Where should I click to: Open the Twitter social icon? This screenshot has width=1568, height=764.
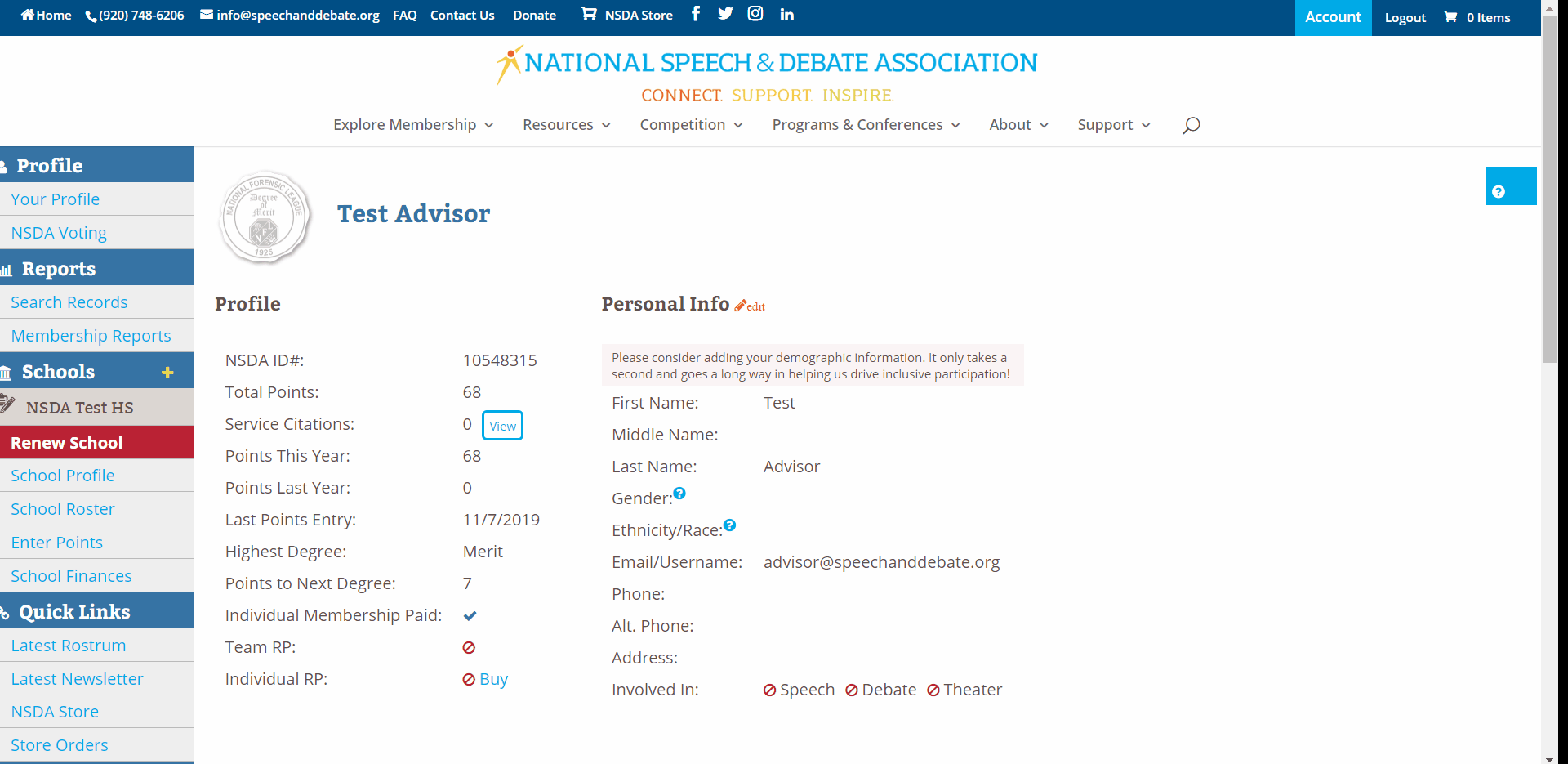[725, 14]
